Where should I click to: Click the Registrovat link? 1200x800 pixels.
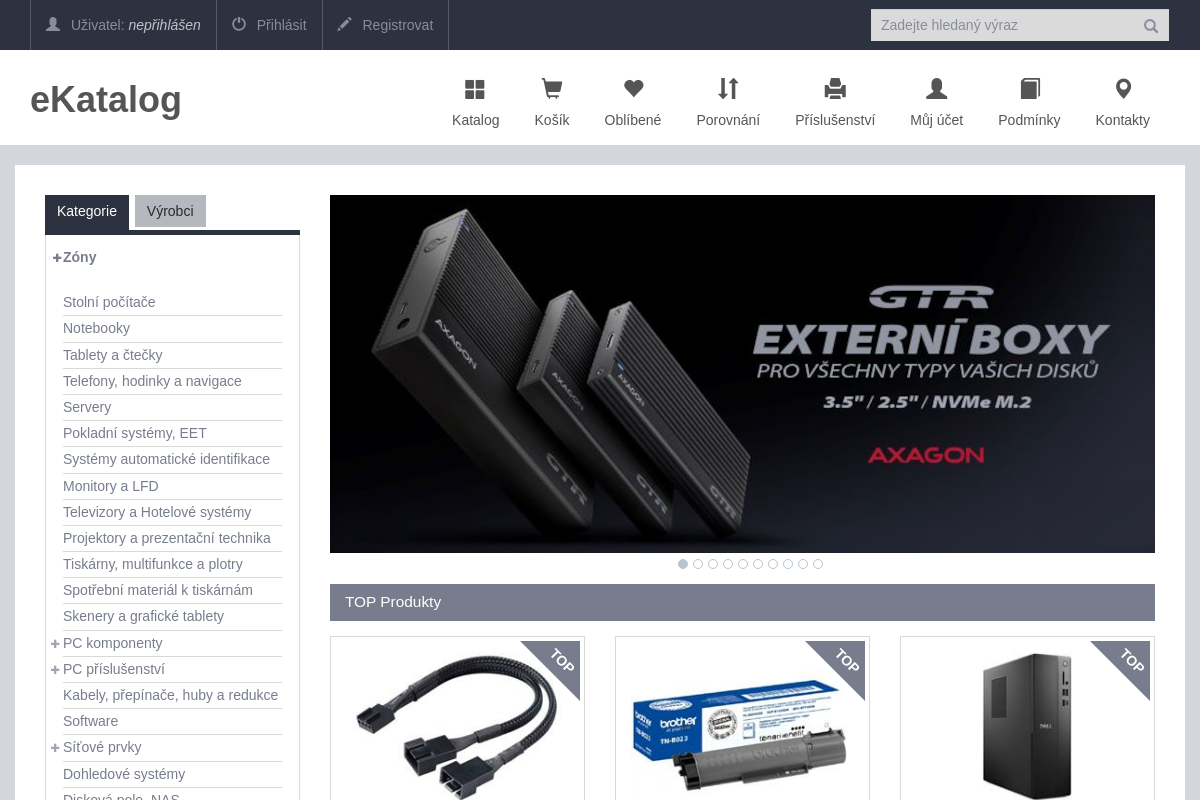pyautogui.click(x=385, y=25)
